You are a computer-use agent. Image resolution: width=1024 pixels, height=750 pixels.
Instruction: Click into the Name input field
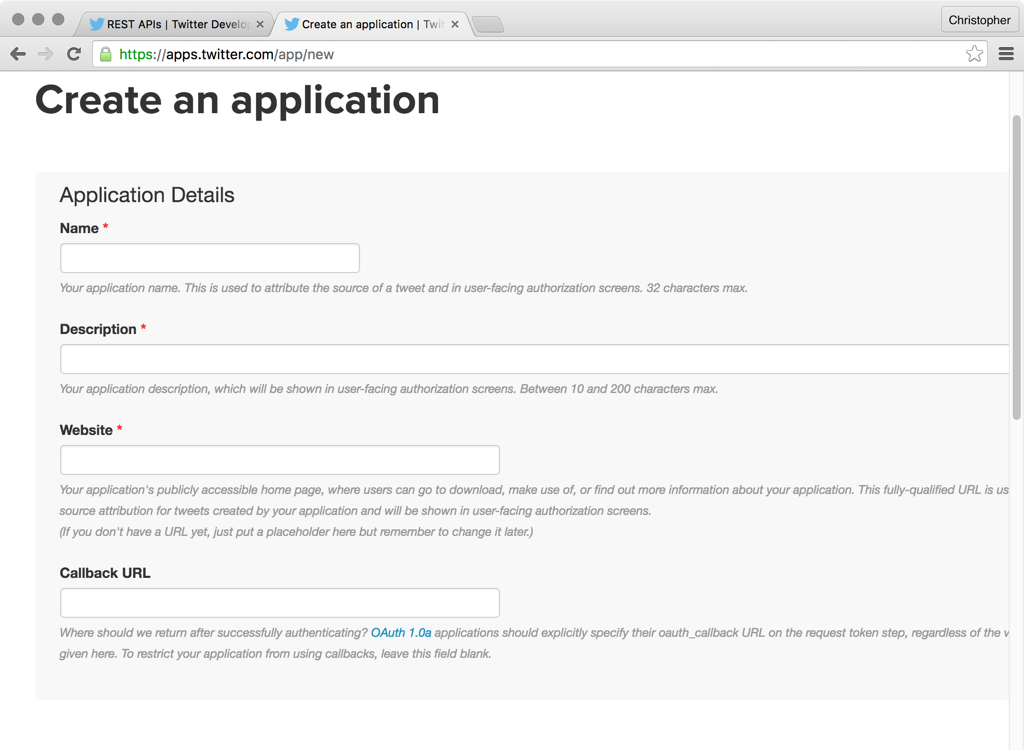click(x=210, y=258)
